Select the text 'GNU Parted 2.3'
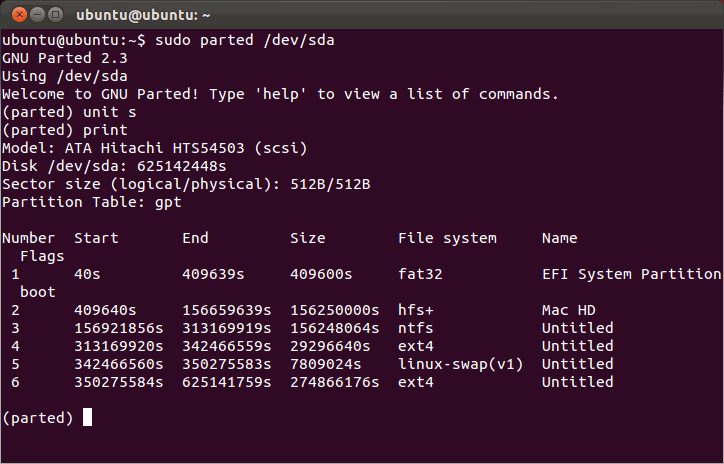 tap(65, 58)
